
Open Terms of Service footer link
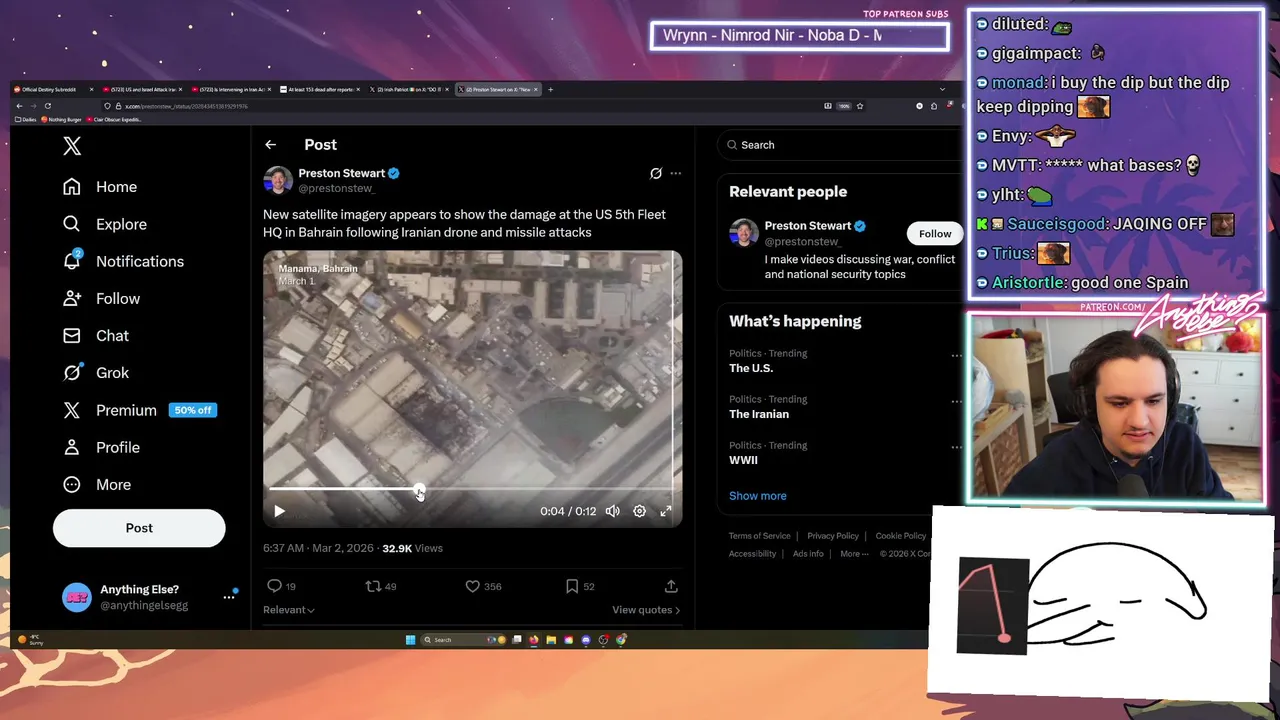tap(759, 536)
